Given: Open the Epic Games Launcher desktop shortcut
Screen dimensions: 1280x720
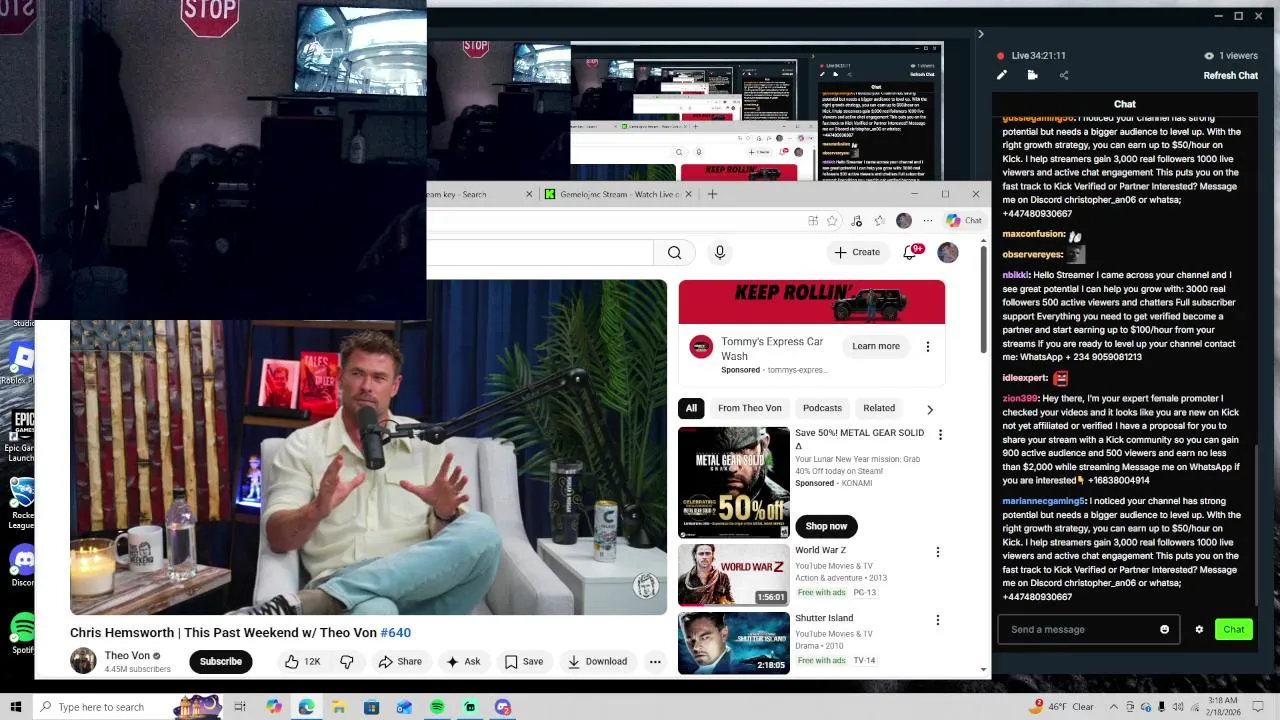Looking at the screenshot, I should coord(21,435).
